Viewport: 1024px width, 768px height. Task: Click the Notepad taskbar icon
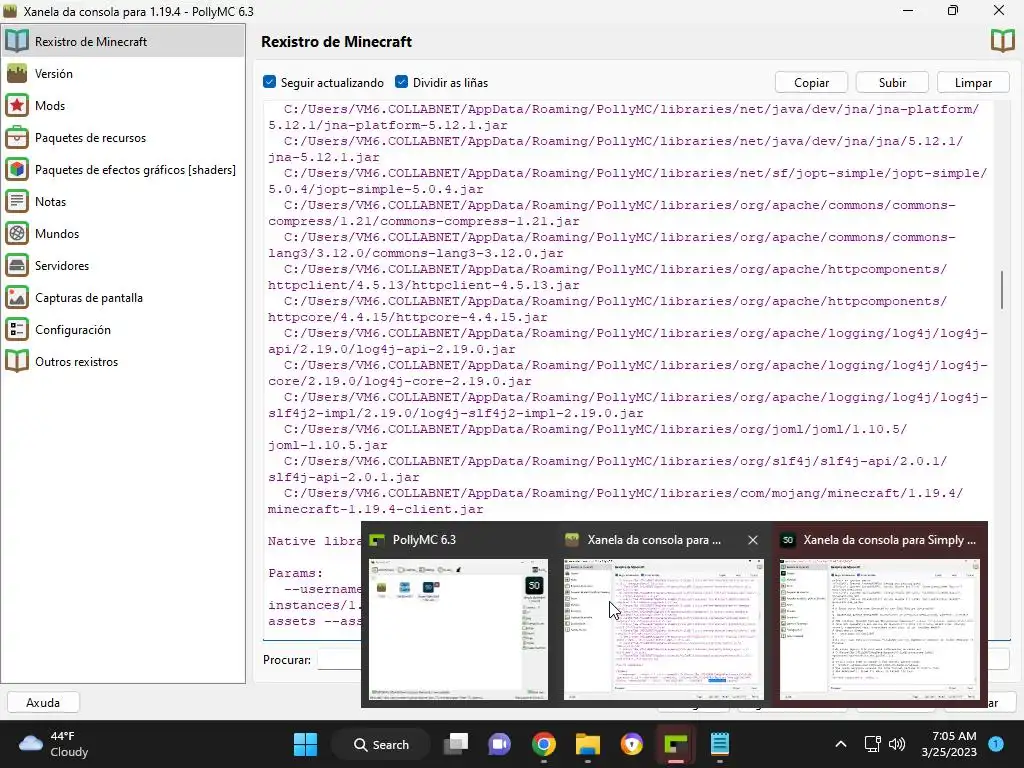[720, 744]
